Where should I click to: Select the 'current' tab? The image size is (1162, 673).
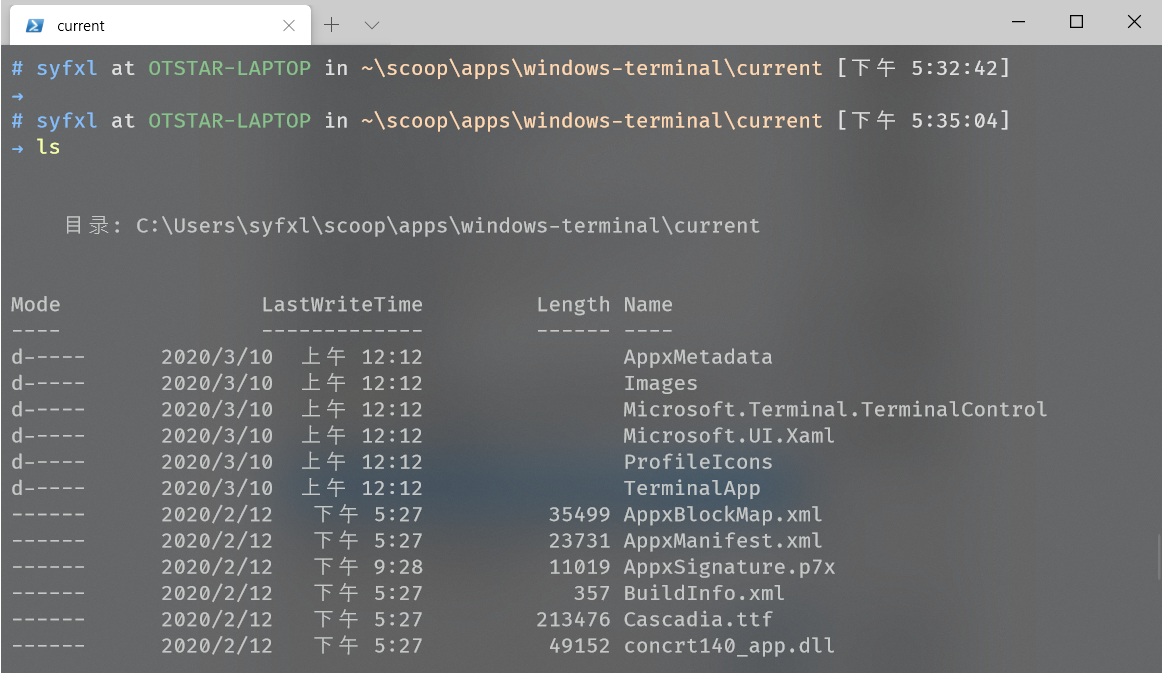tap(160, 25)
